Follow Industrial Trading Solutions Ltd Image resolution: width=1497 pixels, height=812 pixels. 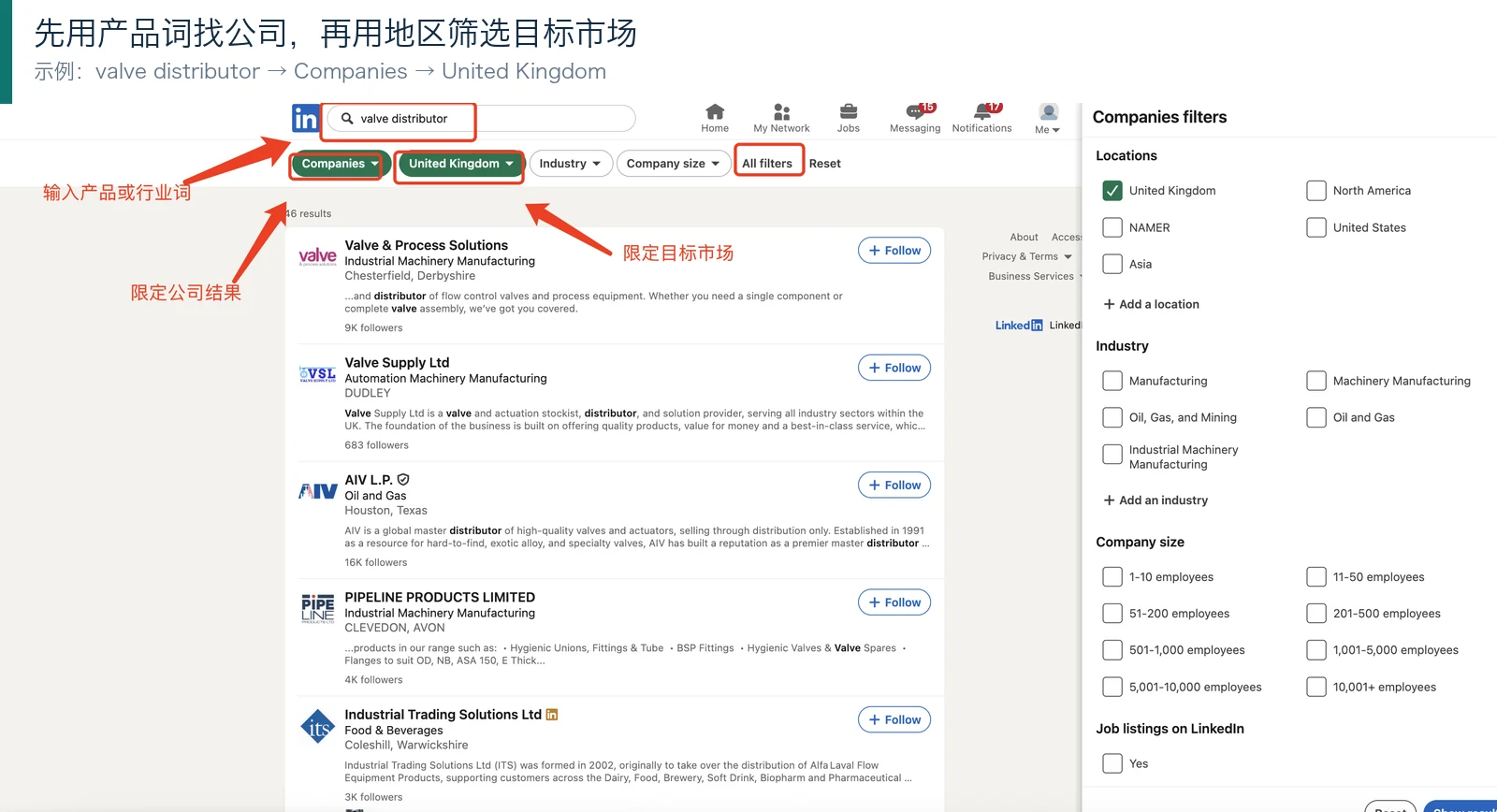click(x=894, y=719)
